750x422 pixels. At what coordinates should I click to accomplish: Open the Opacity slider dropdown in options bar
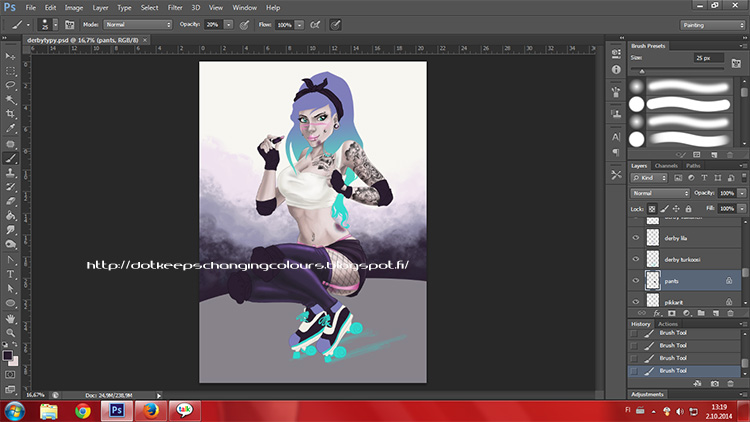228,24
